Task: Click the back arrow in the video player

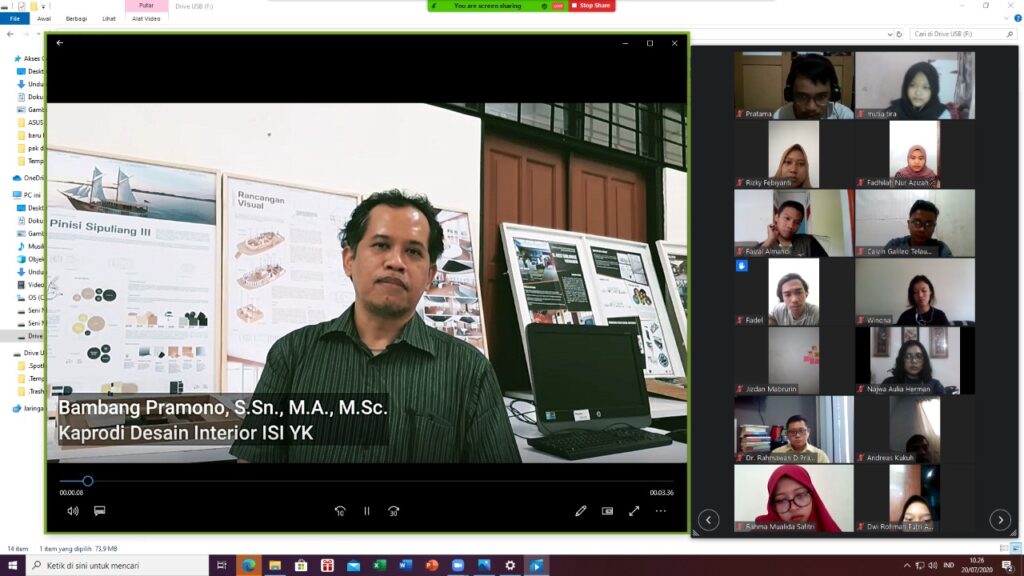Action: point(59,43)
